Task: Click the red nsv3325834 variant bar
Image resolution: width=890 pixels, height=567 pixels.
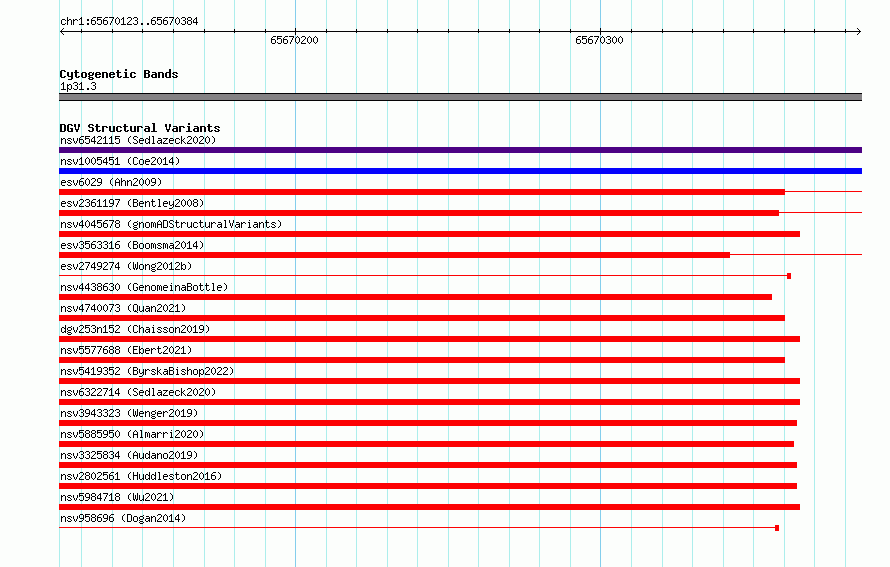Action: point(428,465)
